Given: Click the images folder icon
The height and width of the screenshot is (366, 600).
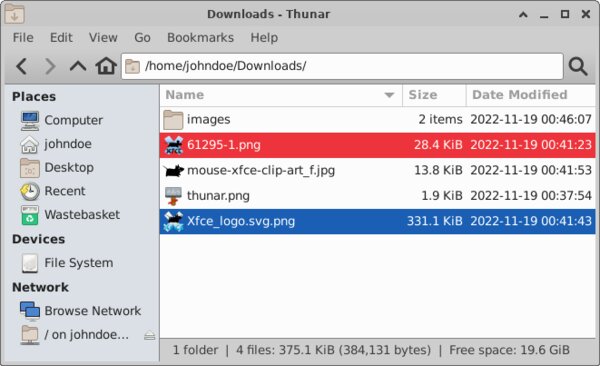Looking at the screenshot, I should coord(173,120).
